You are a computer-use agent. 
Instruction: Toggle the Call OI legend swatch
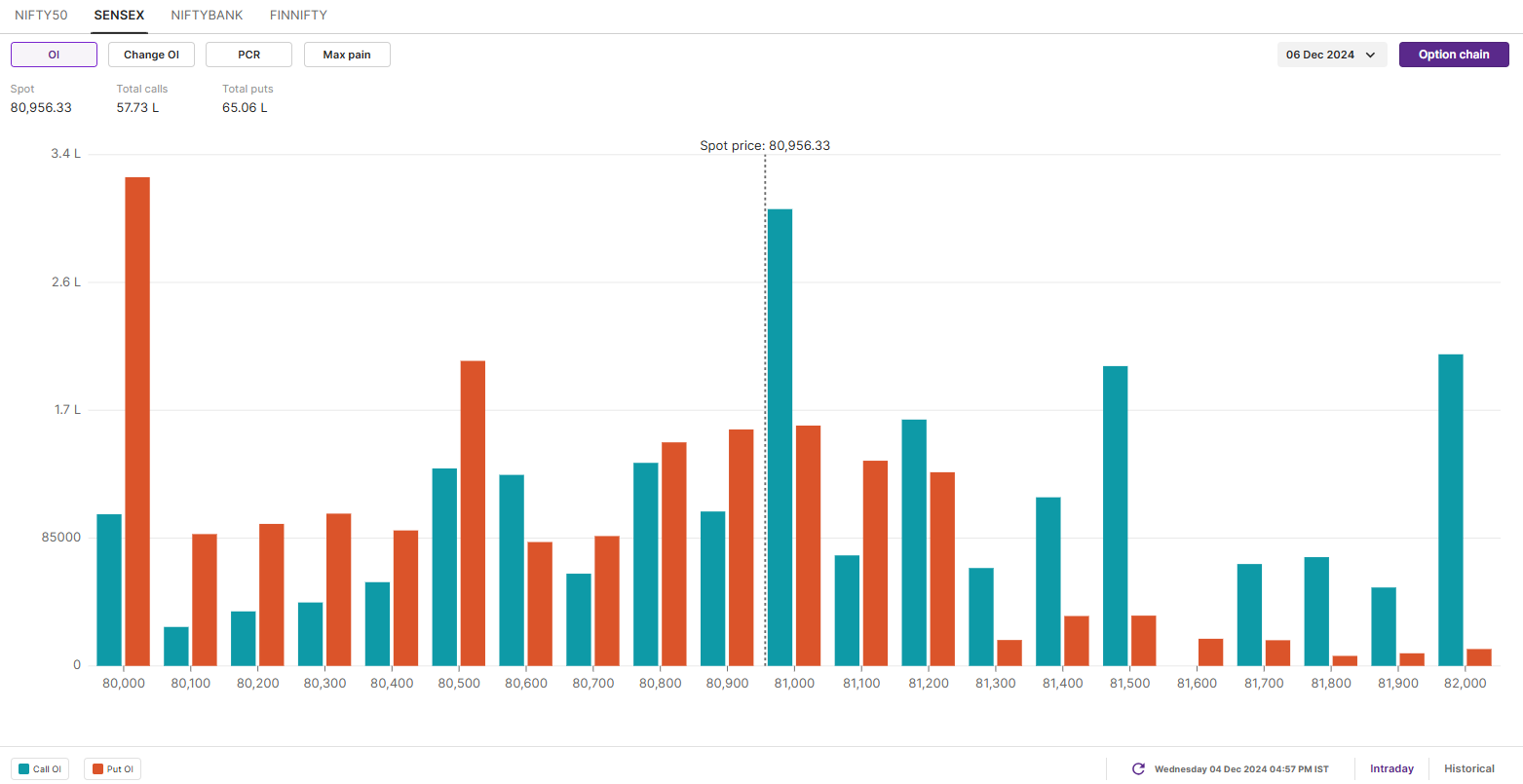tap(24, 769)
